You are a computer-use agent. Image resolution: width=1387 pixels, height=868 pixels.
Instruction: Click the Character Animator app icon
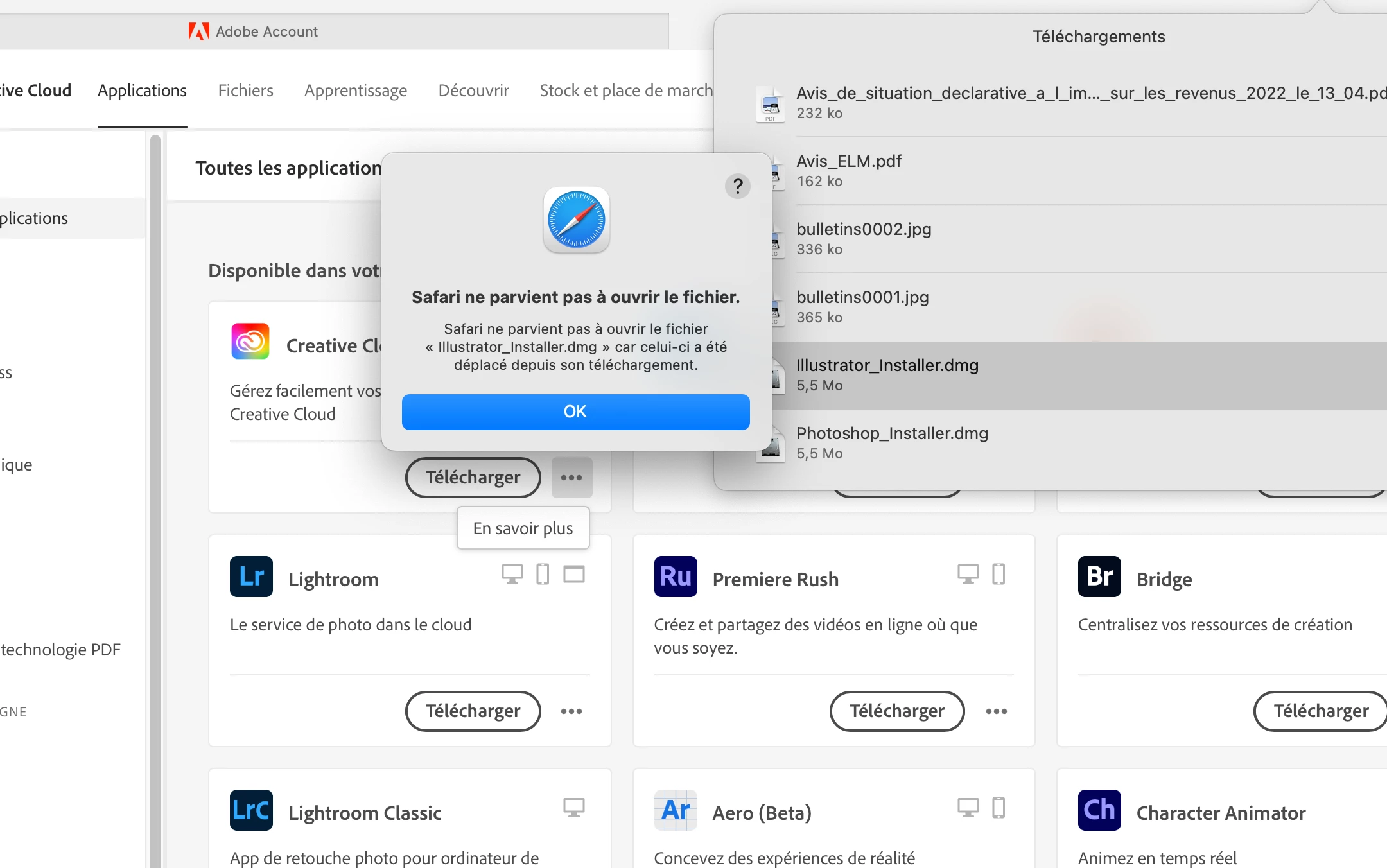(x=1099, y=810)
